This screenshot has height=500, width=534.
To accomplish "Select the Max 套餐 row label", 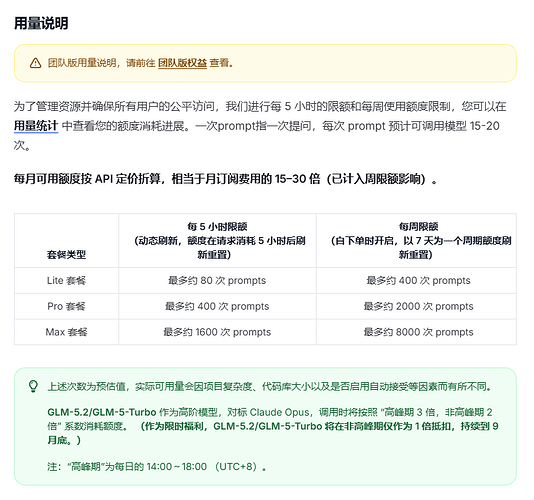I will pyautogui.click(x=66, y=332).
